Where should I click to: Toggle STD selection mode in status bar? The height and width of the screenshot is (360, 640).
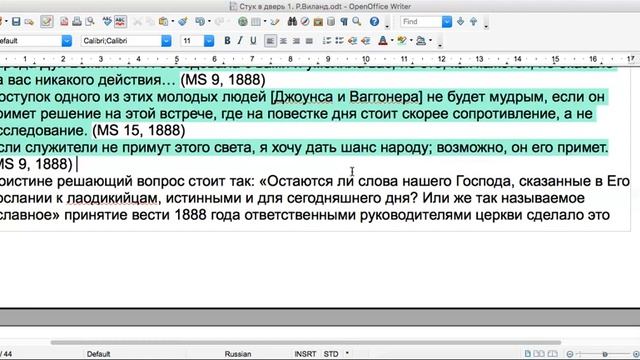pos(331,354)
